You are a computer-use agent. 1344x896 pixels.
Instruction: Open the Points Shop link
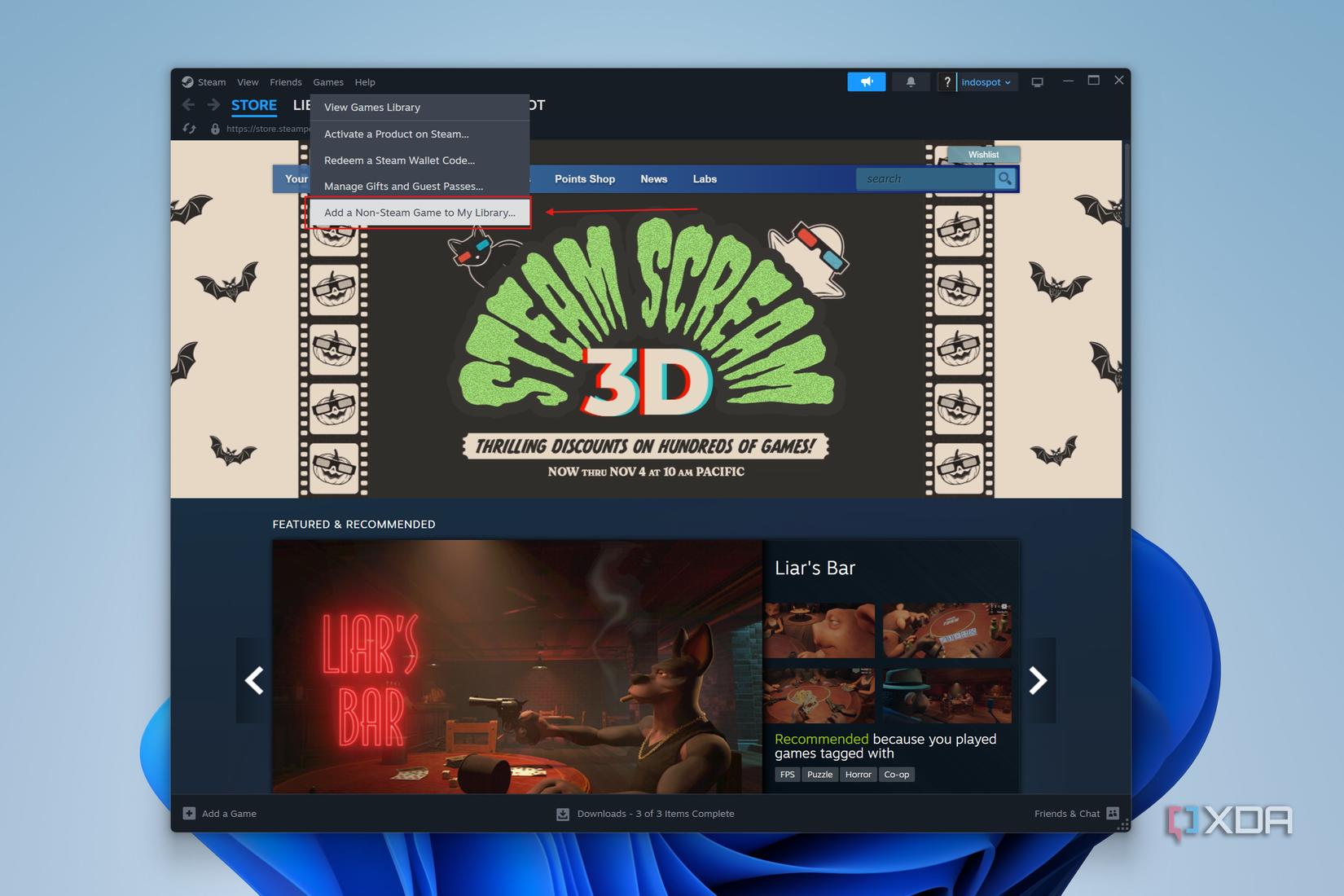[585, 179]
